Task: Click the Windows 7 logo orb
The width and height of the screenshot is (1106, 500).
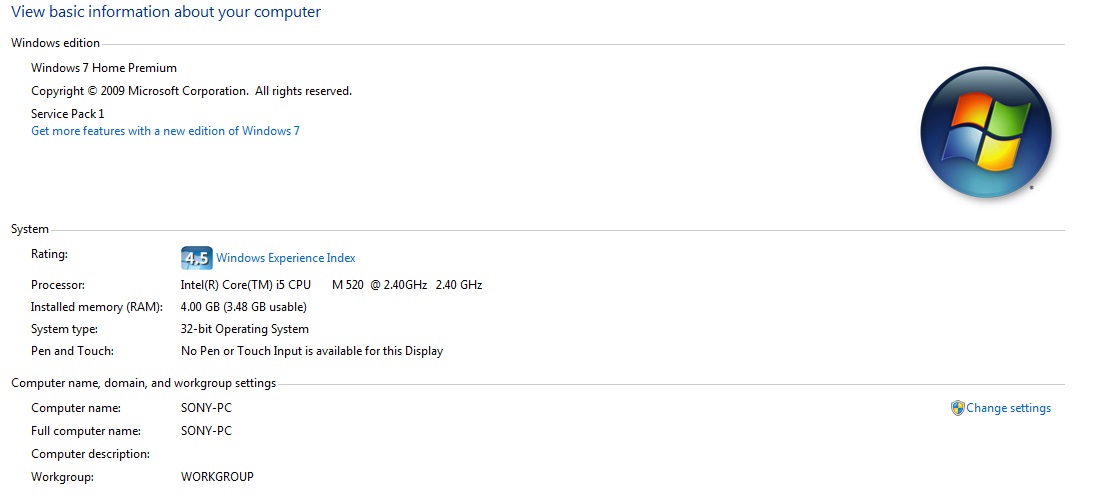Action: [985, 132]
